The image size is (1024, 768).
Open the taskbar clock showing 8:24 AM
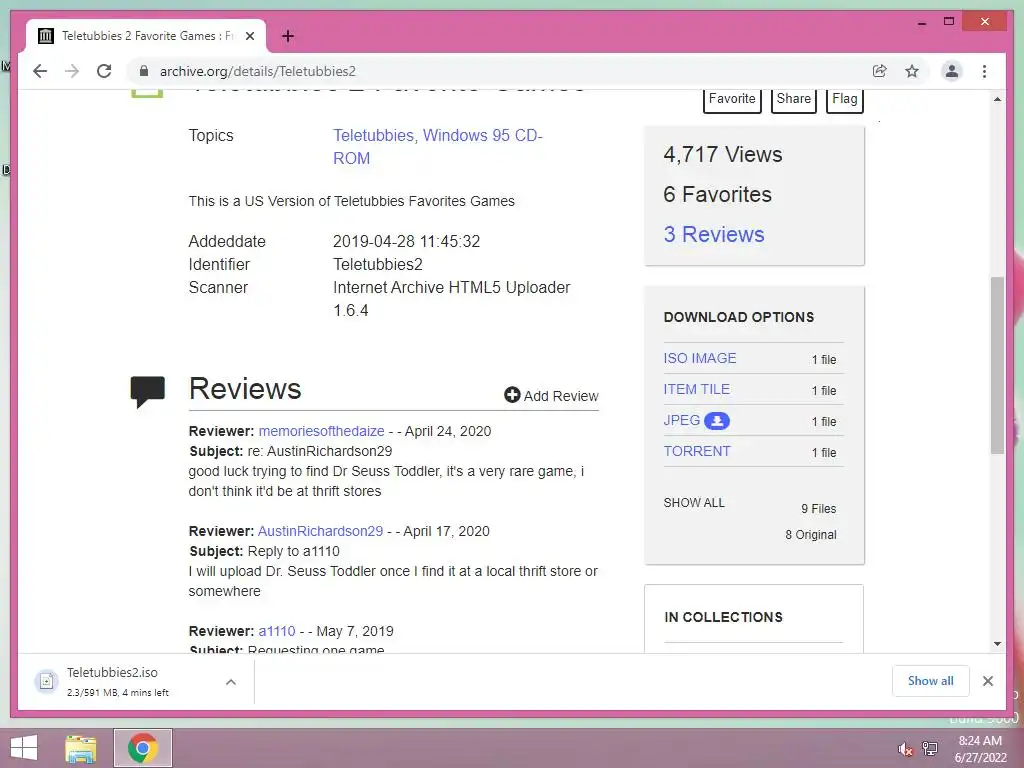[980, 749]
